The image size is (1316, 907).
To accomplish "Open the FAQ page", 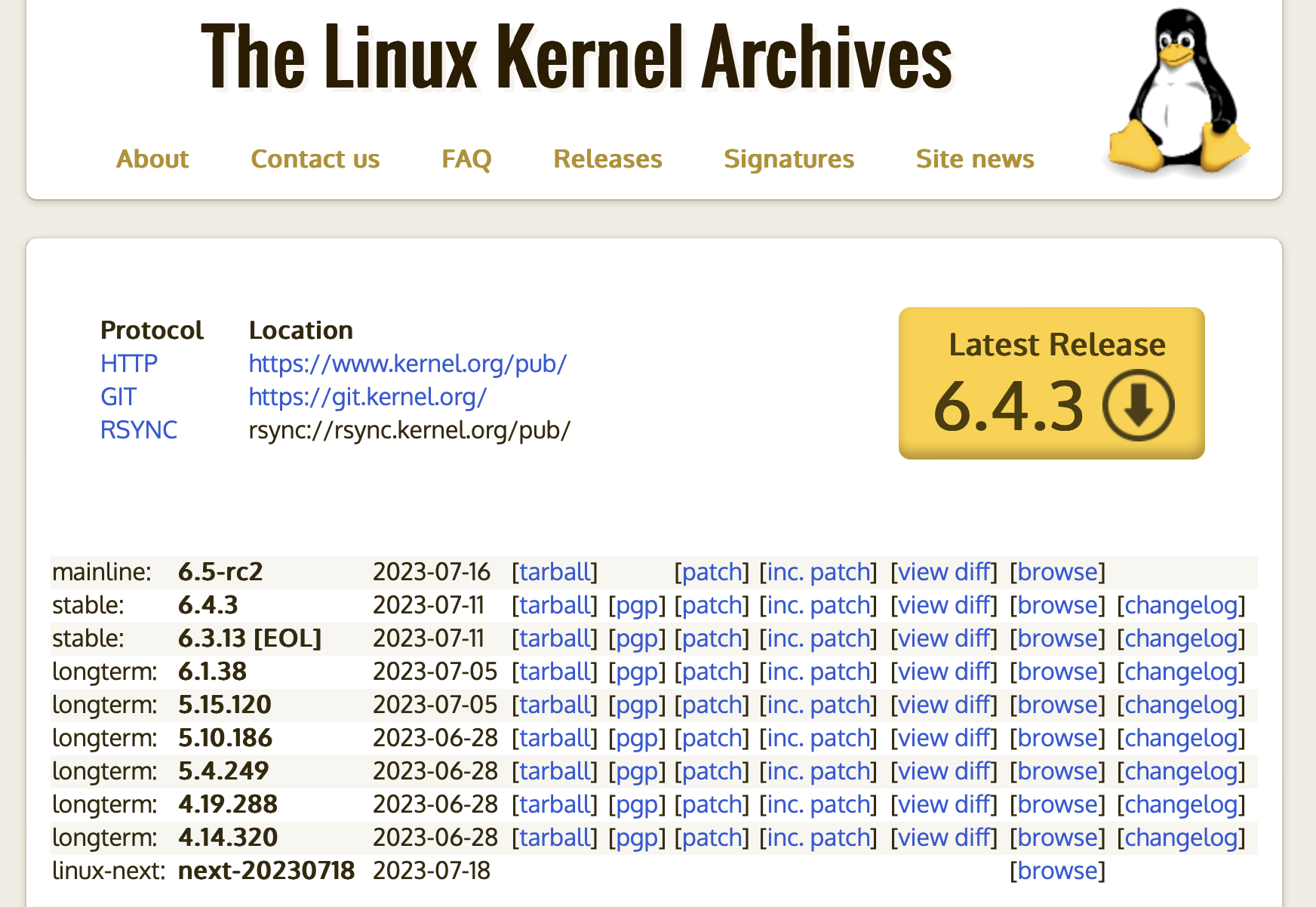I will click(466, 159).
